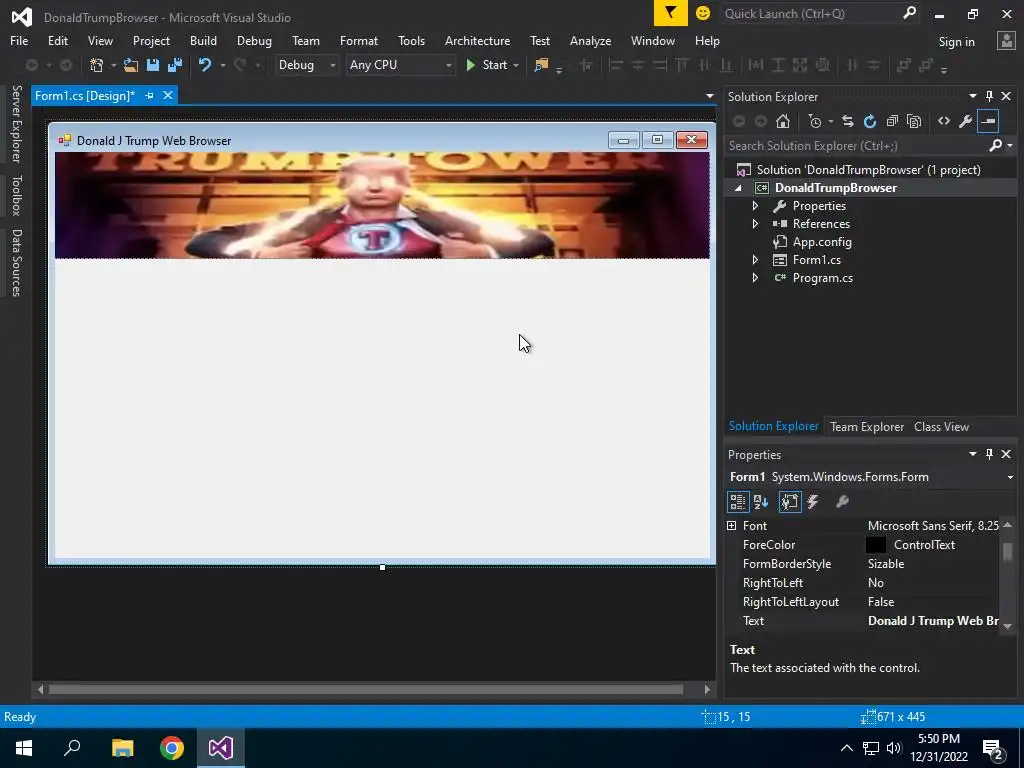Expand the Program.cs node

(x=756, y=278)
